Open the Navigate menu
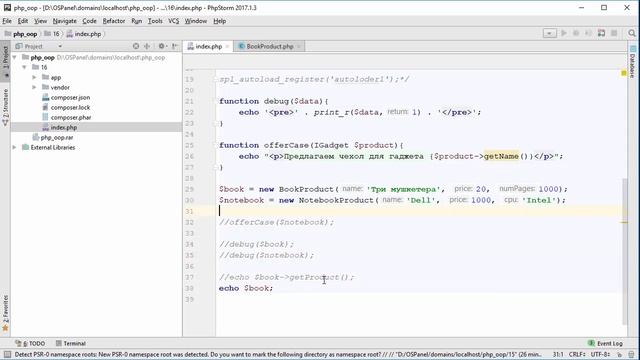The width and height of the screenshot is (640, 360). click(64, 21)
